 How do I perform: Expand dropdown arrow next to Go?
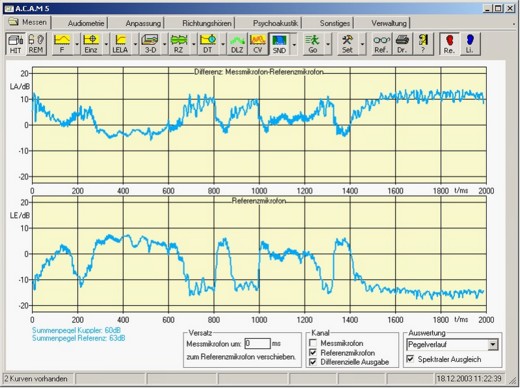click(x=328, y=44)
